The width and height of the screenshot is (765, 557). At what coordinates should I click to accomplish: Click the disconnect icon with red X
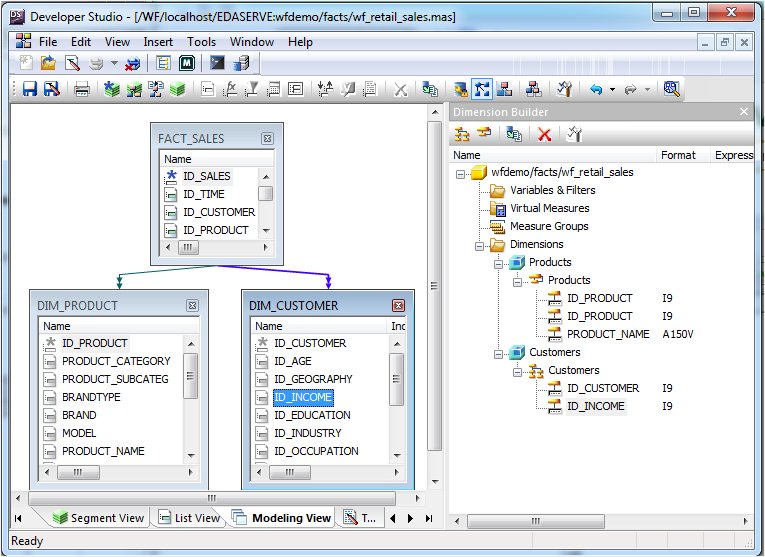133,63
